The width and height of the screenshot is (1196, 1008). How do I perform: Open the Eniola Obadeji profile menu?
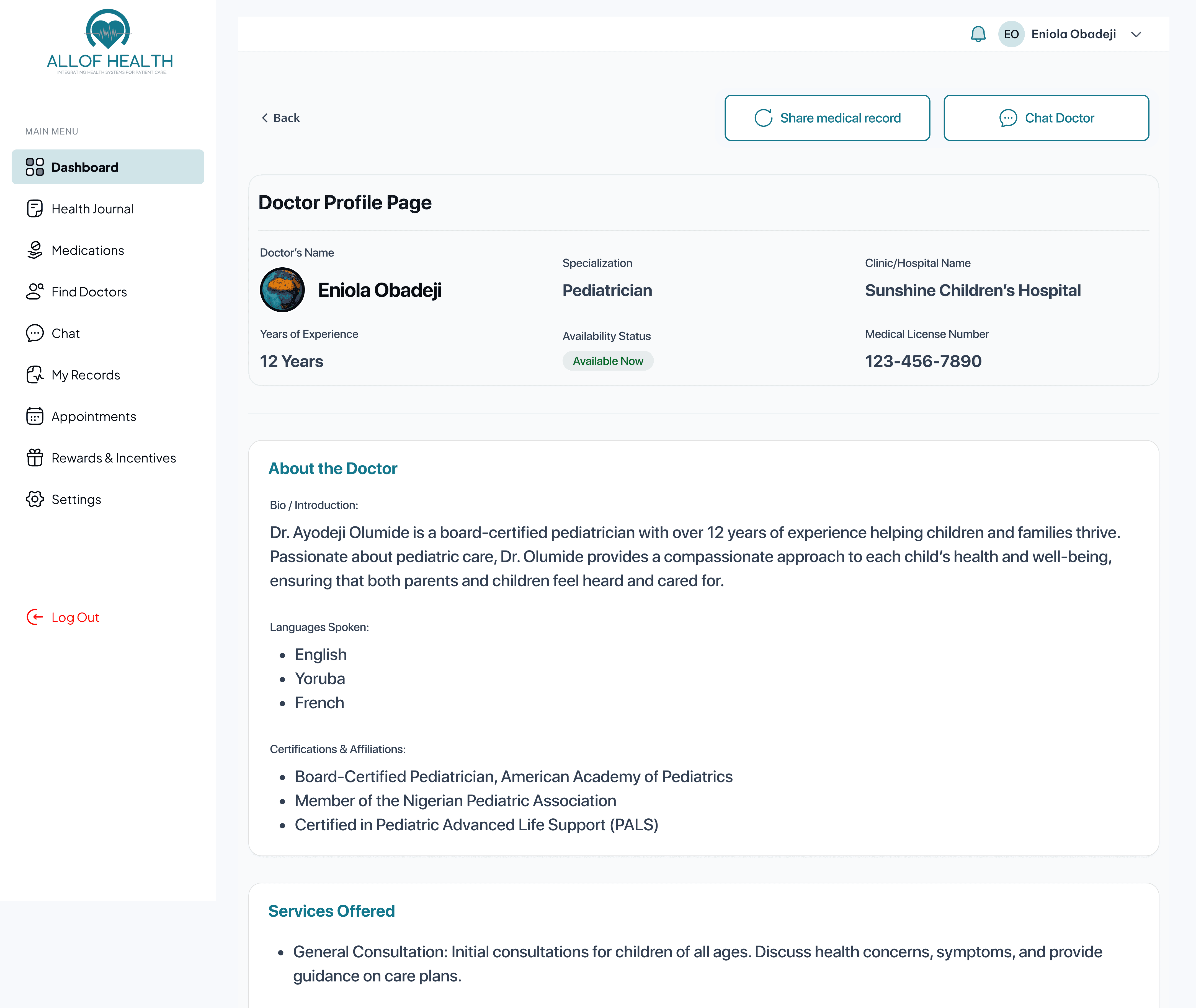[1073, 34]
